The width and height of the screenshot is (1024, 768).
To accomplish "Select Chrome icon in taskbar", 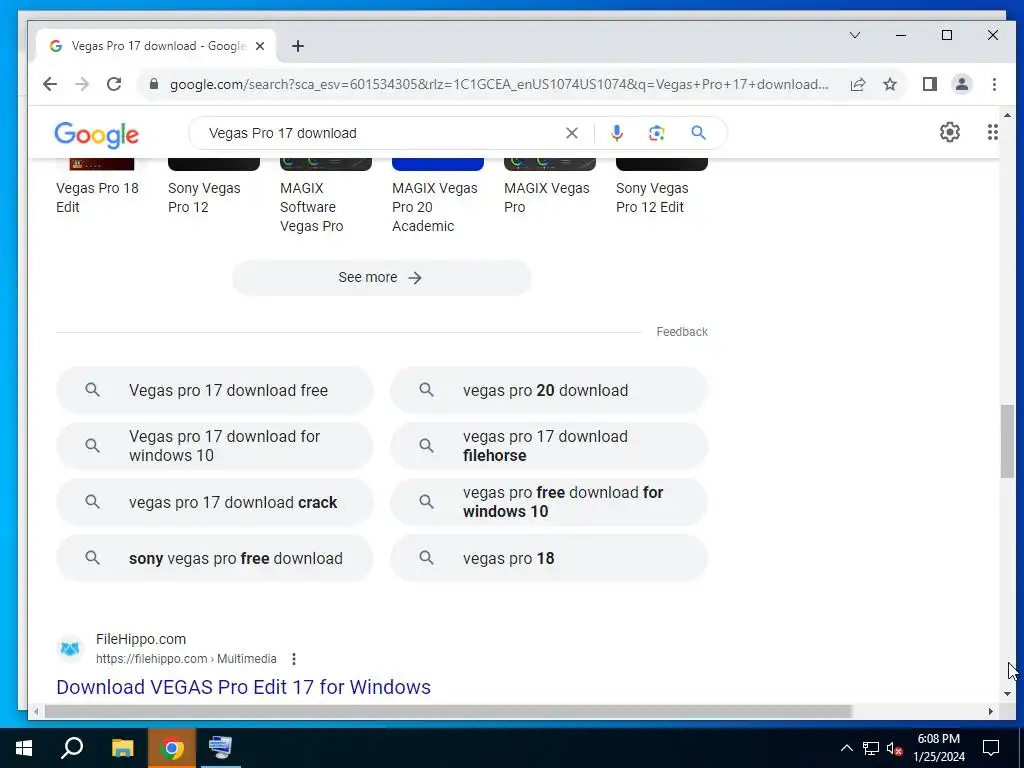I will [171, 748].
